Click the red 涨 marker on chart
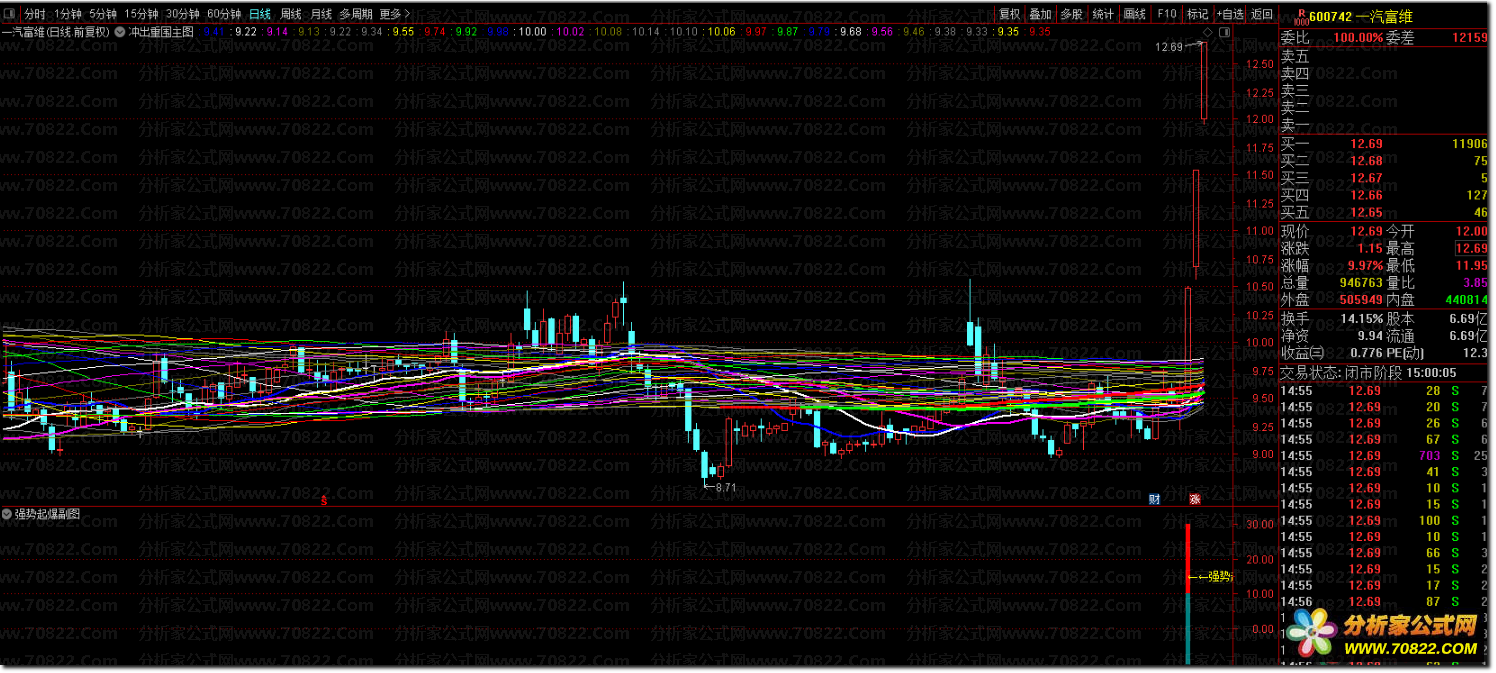1496x673 pixels. [1194, 499]
